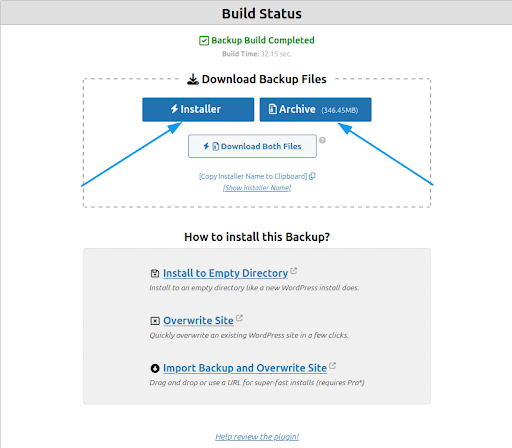Open Install to Empty Directory guide
Viewport: 512px width, 448px height.
[225, 273]
